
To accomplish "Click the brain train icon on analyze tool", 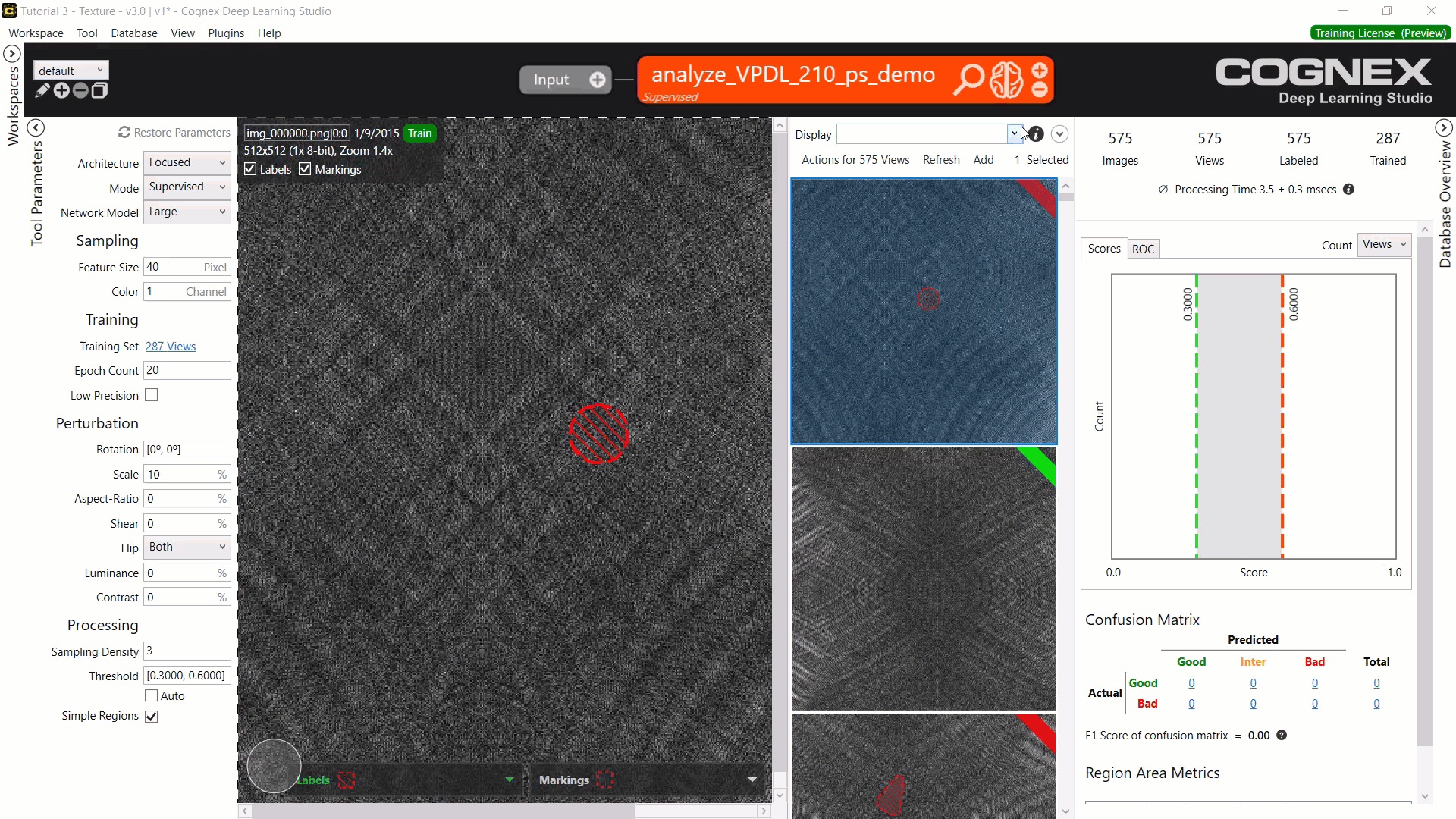I will click(1006, 80).
